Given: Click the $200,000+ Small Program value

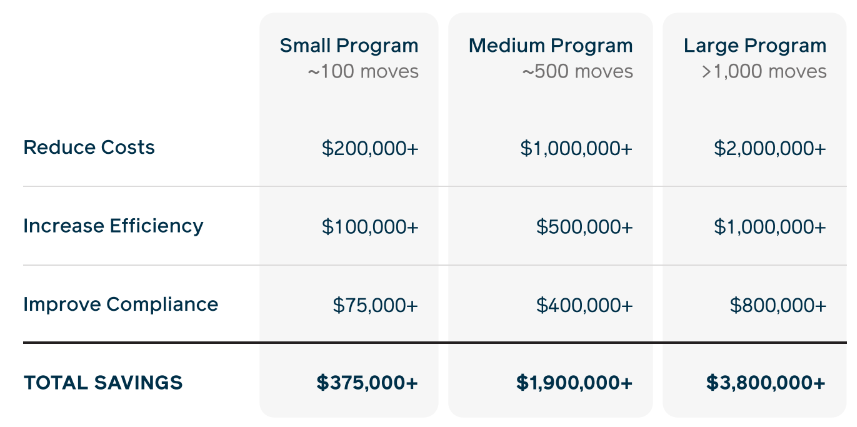Looking at the screenshot, I should coord(370,148).
